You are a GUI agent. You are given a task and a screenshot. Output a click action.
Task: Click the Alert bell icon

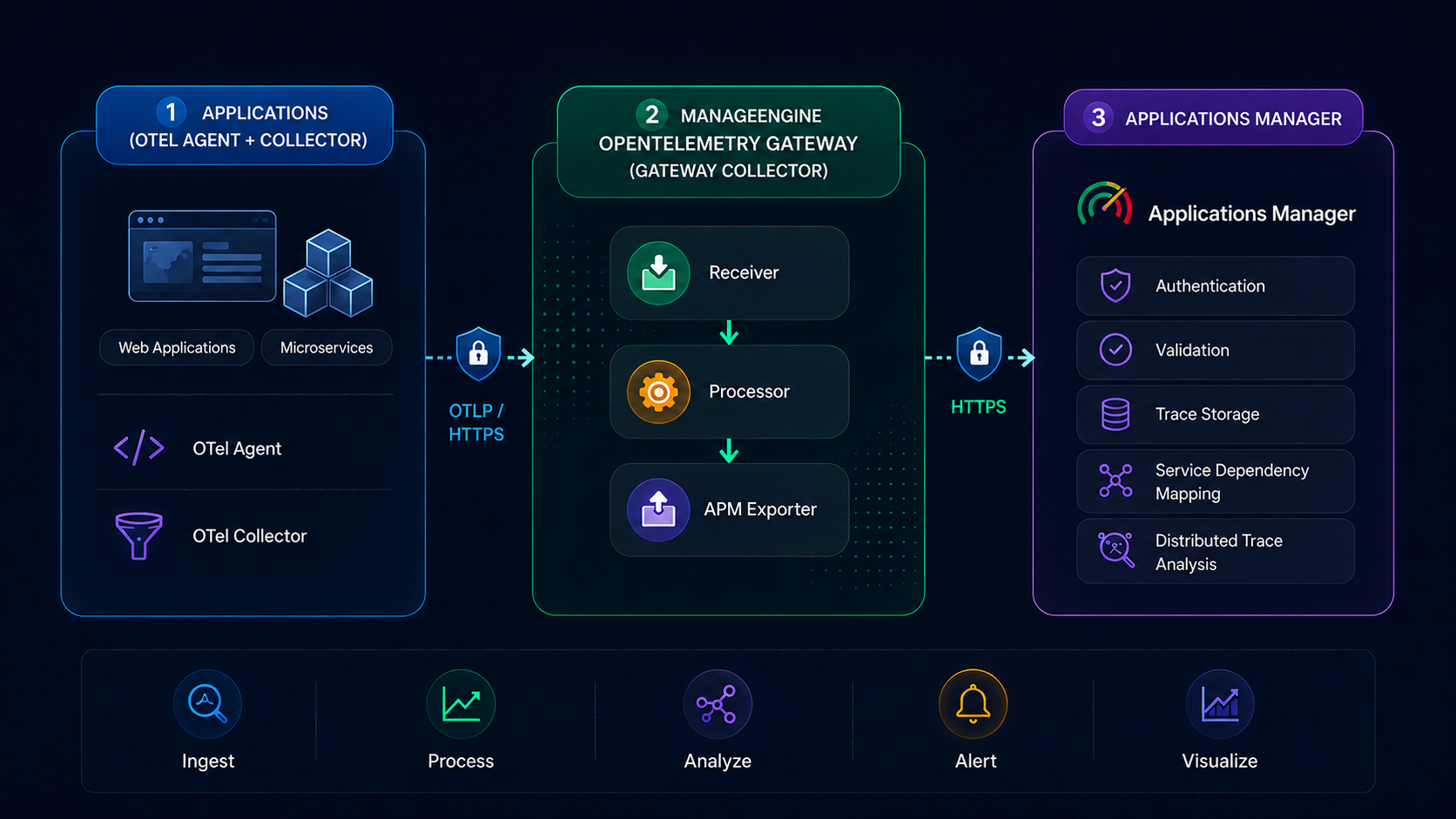[973, 703]
